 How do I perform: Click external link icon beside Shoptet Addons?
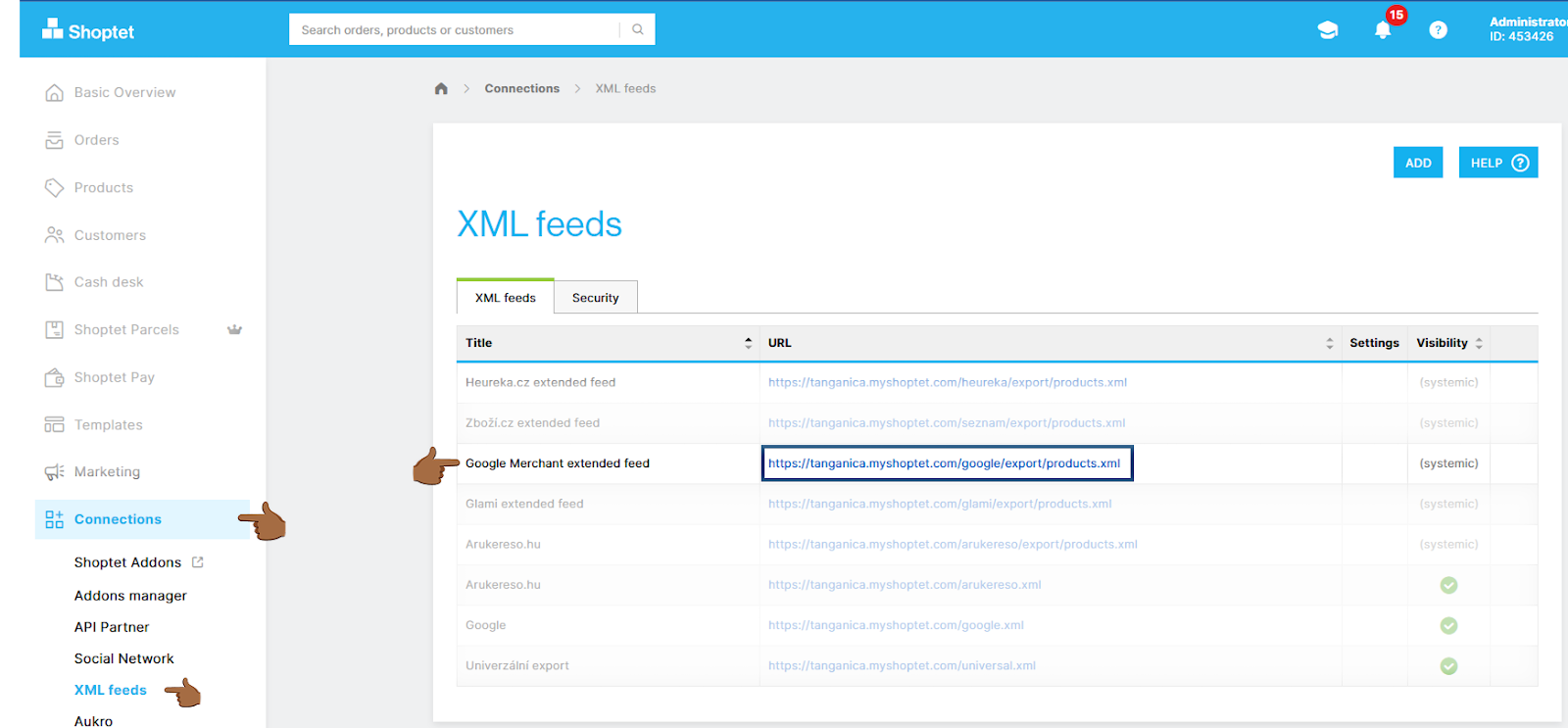[198, 562]
